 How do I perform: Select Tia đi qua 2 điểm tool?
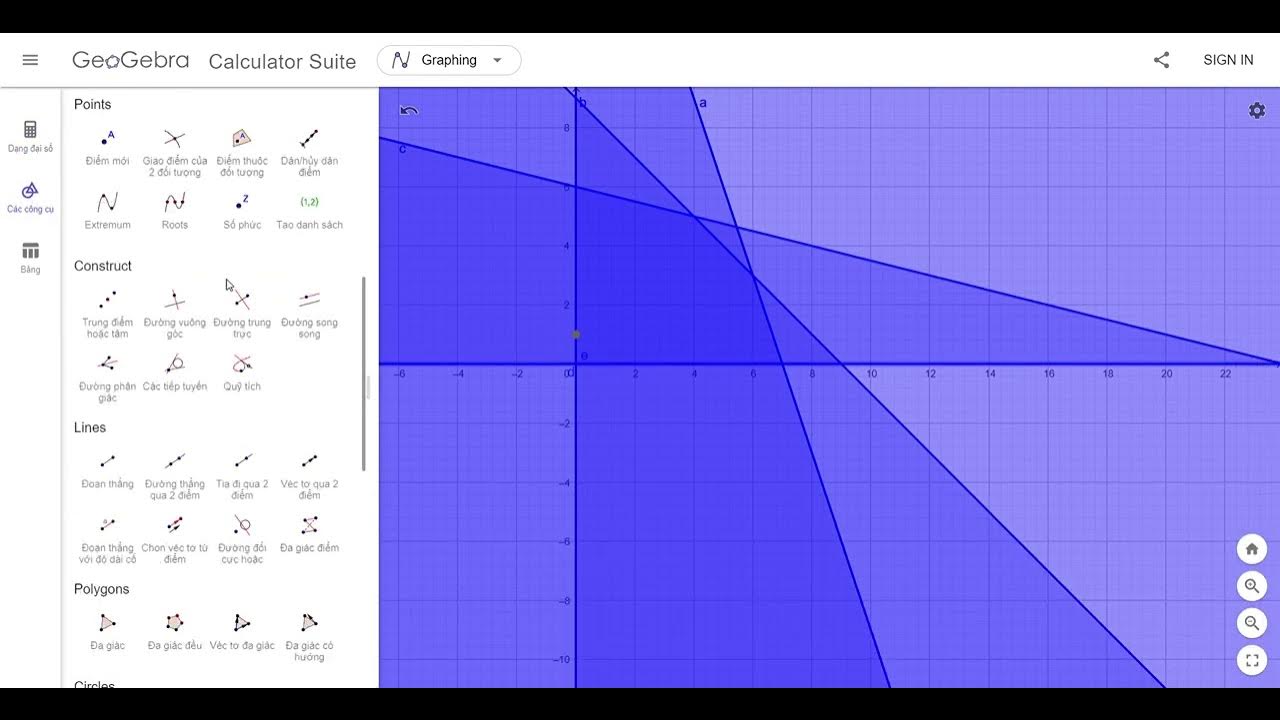(x=242, y=475)
